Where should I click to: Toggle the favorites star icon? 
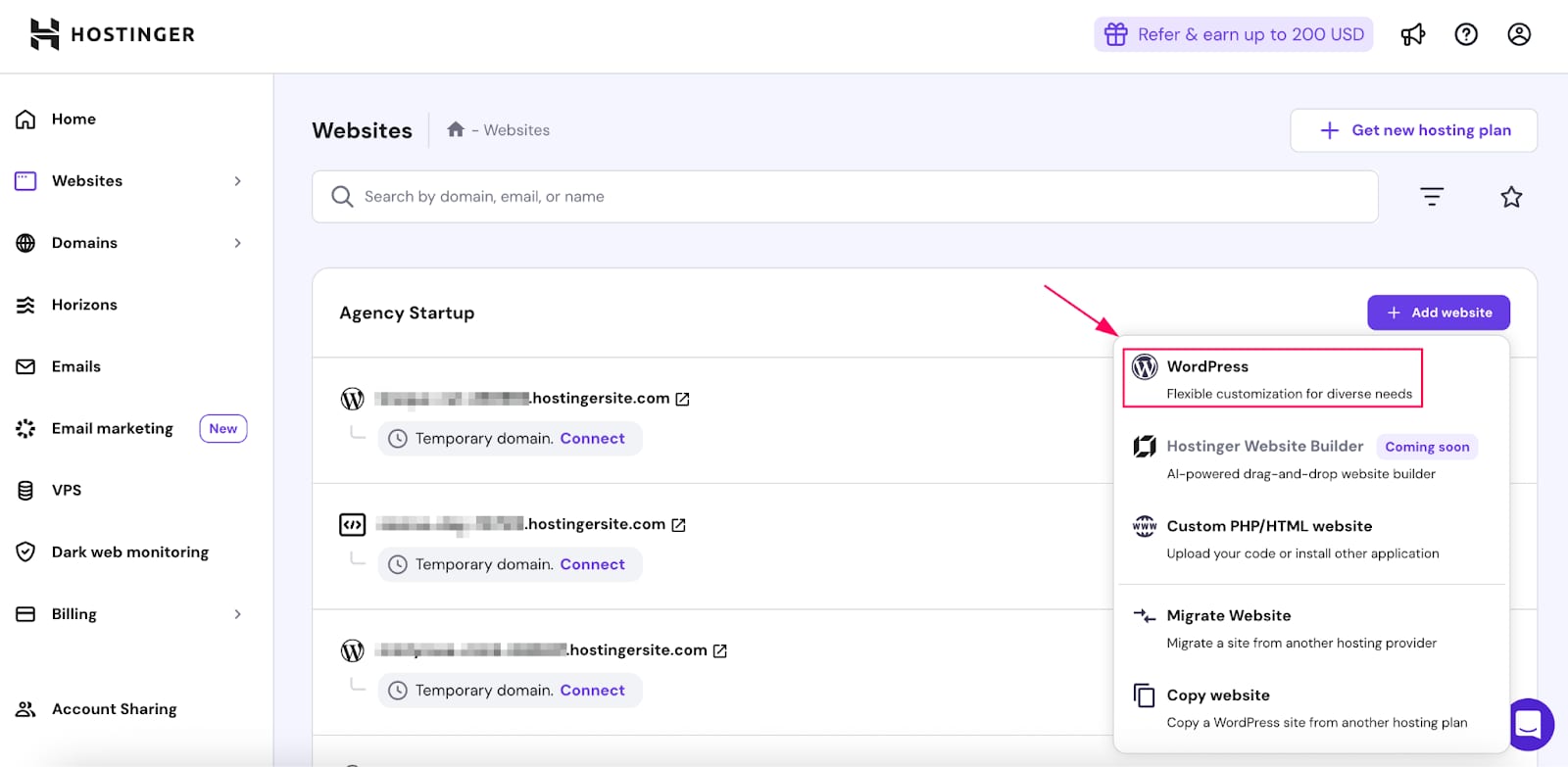tap(1511, 197)
